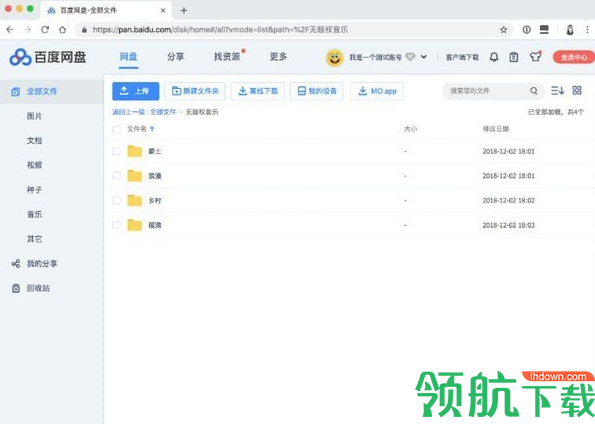This screenshot has width=595, height=424.
Task: Open the 网盘 tab
Action: tap(128, 57)
